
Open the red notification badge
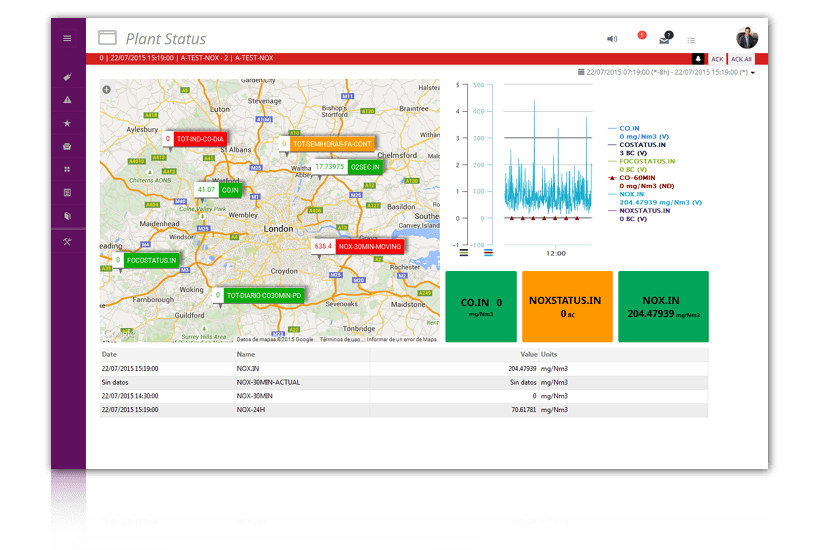(642, 35)
